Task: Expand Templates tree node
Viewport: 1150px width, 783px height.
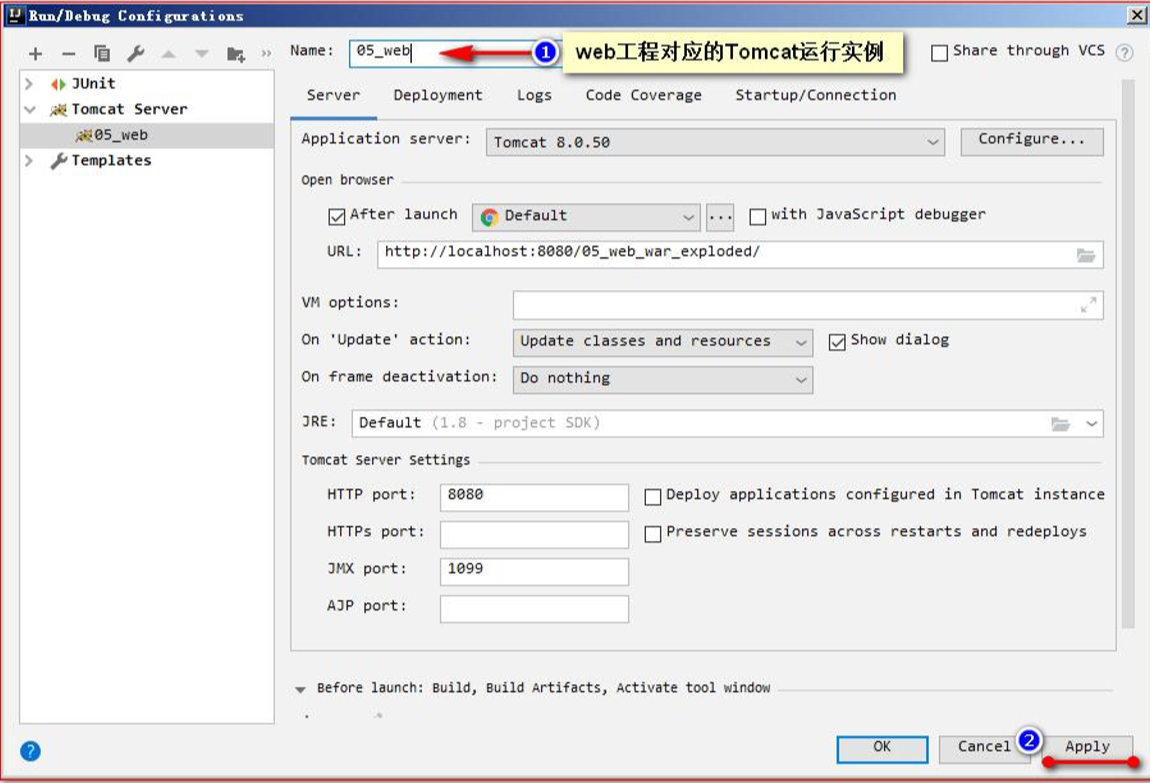Action: [29, 161]
